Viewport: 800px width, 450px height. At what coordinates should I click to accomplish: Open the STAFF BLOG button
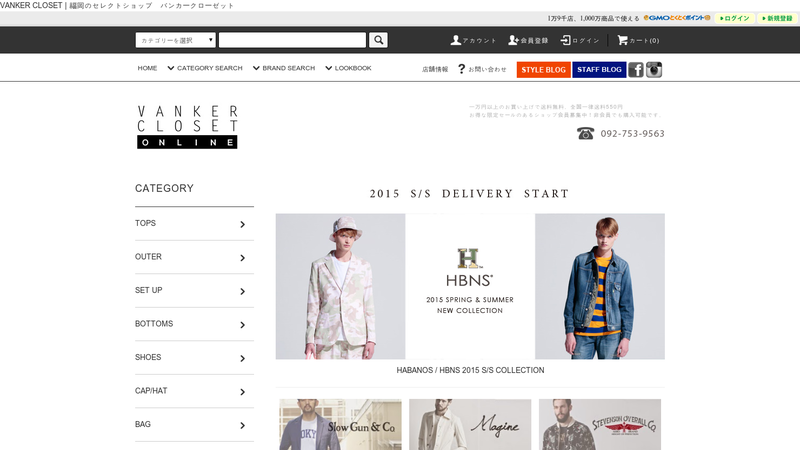point(599,69)
